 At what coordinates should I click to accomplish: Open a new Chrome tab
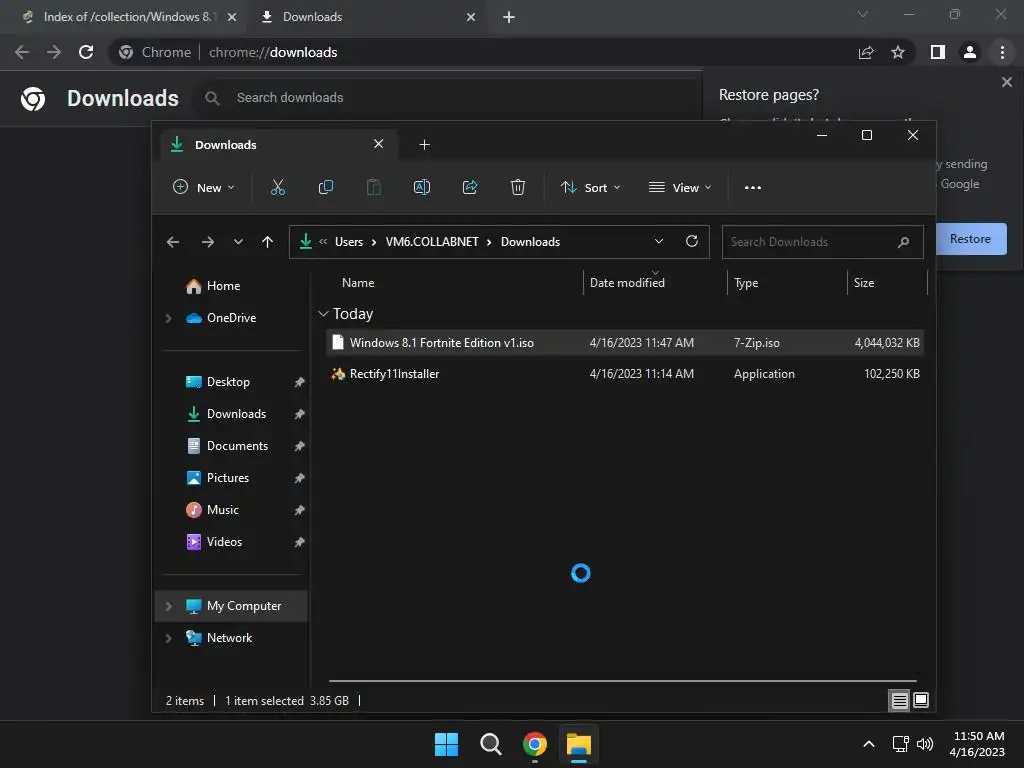(x=509, y=17)
